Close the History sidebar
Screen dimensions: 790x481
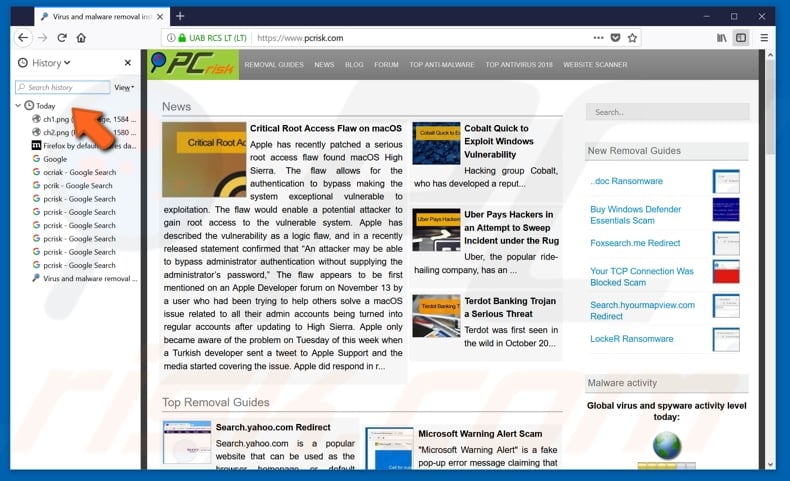[127, 62]
